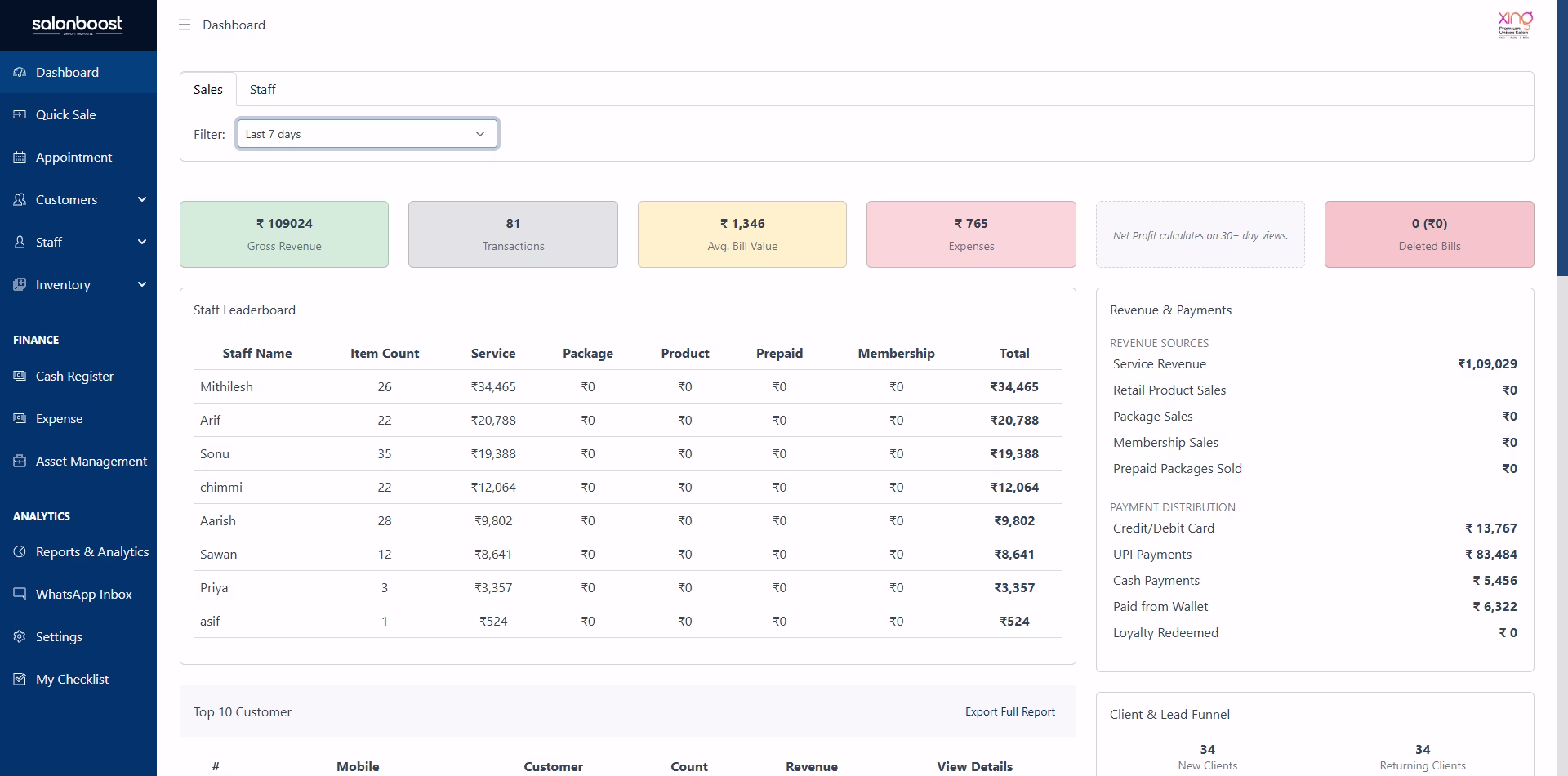This screenshot has height=776, width=1568.
Task: Open Appointment page from sidebar
Action: pyautogui.click(x=78, y=157)
